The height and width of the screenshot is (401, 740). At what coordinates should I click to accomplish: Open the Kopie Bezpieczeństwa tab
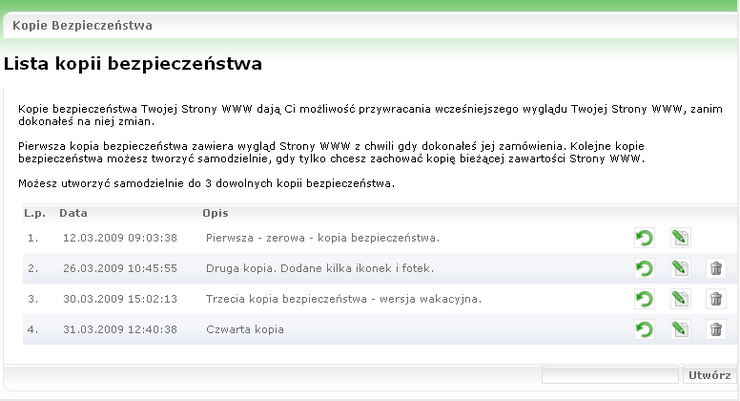tap(83, 25)
